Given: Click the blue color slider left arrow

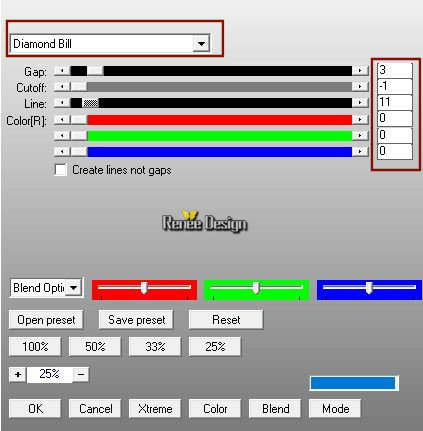Looking at the screenshot, I should click(62, 152).
